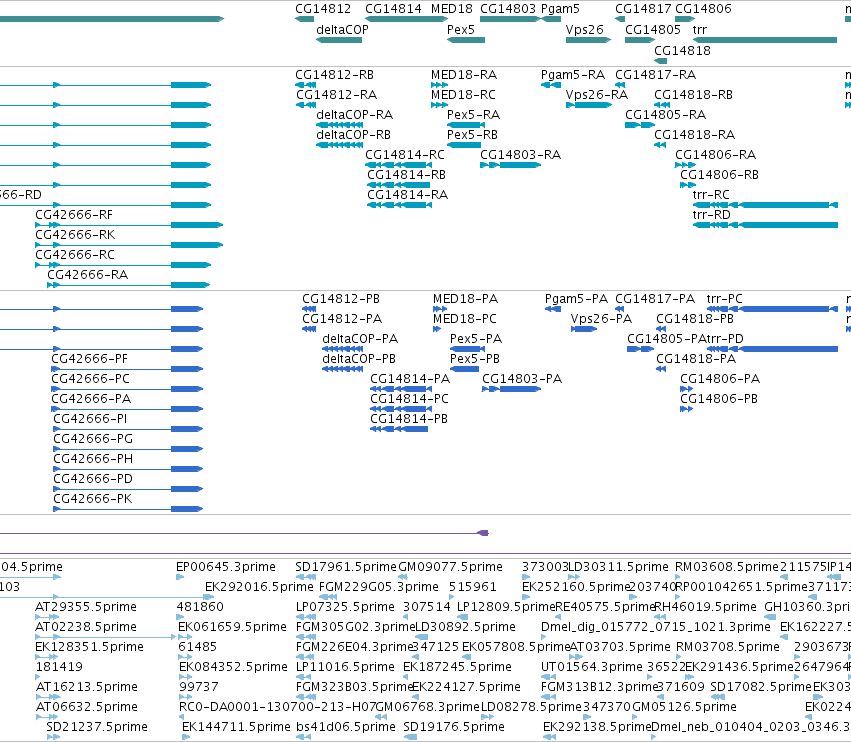
Task: Click the Pgam5-PA protein label
Action: coord(576,299)
